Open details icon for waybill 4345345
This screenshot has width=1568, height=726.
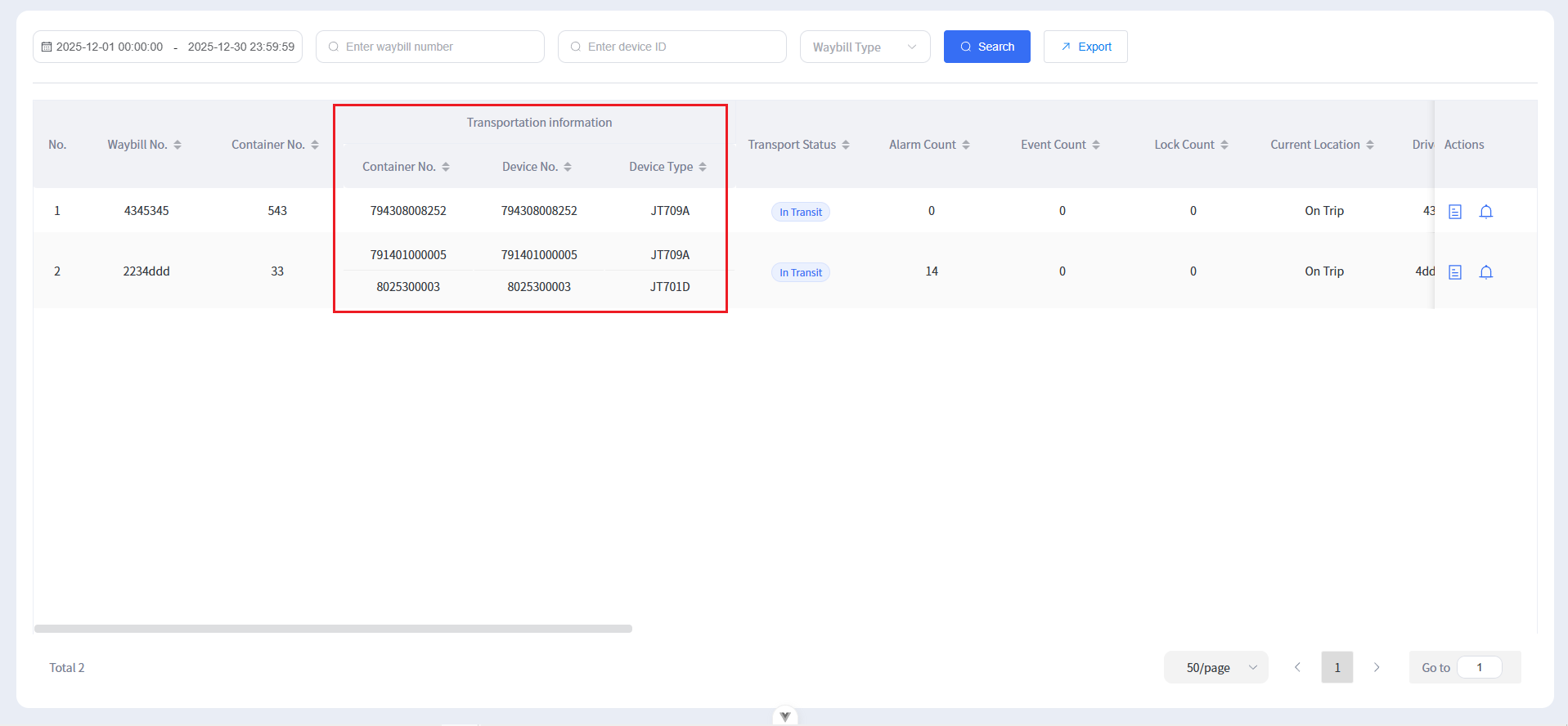1454,212
